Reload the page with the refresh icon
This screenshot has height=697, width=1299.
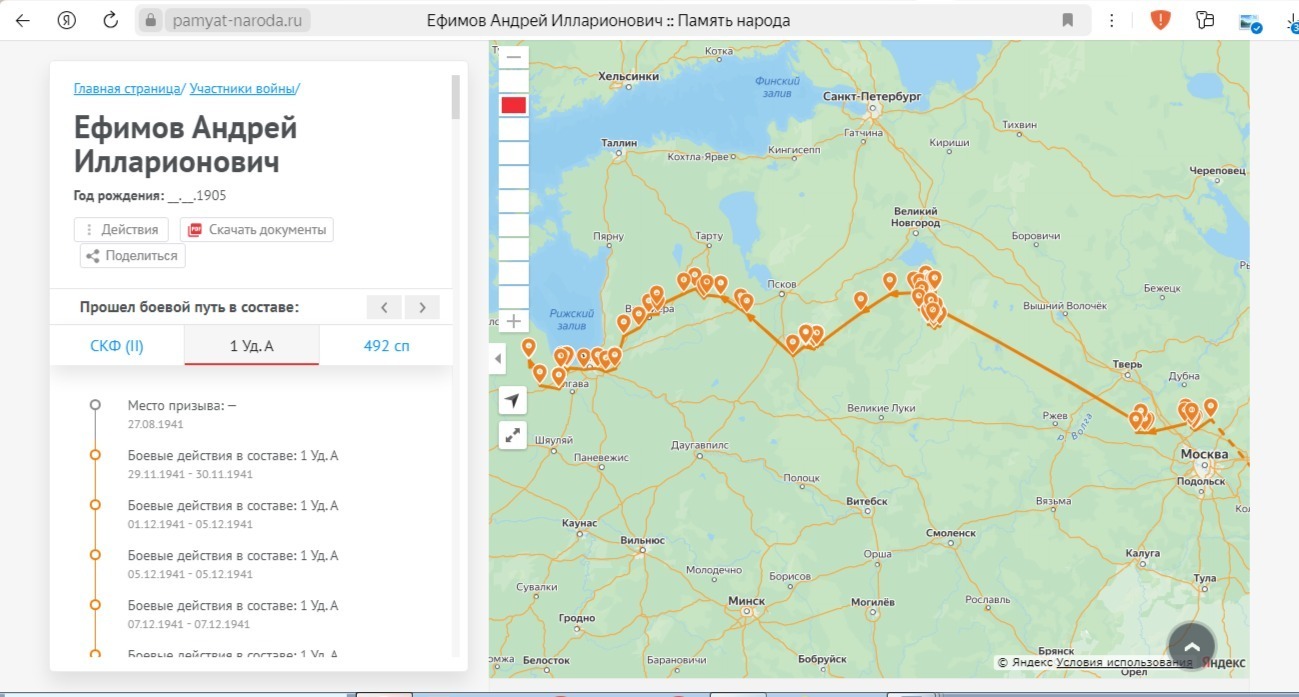(111, 20)
